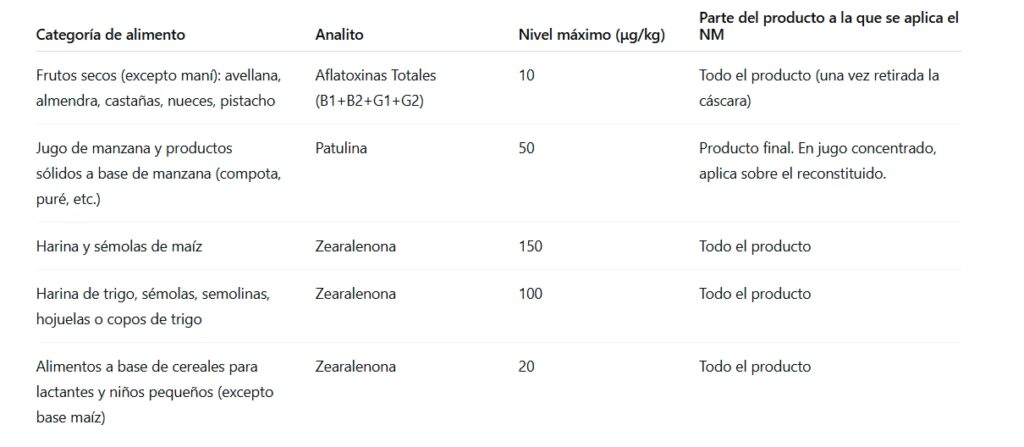The height and width of the screenshot is (447, 1024).
Task: Select the "Patulina" analyte cell
Action: click(341, 149)
